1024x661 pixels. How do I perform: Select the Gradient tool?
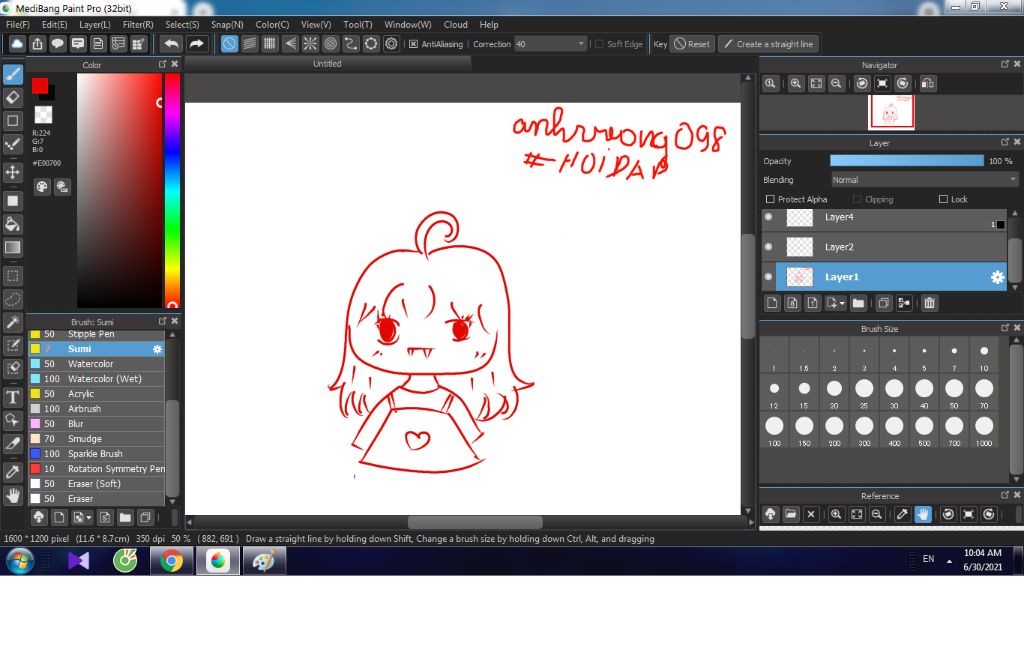(x=12, y=248)
